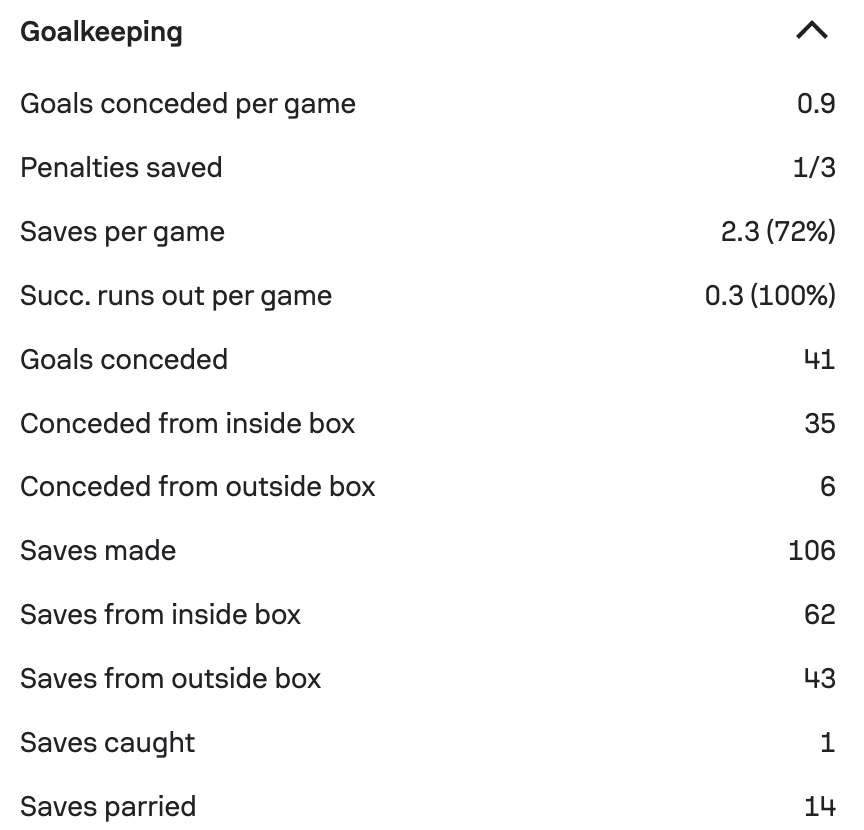Select the Penalties saved label
The height and width of the screenshot is (830, 864).
tap(121, 168)
